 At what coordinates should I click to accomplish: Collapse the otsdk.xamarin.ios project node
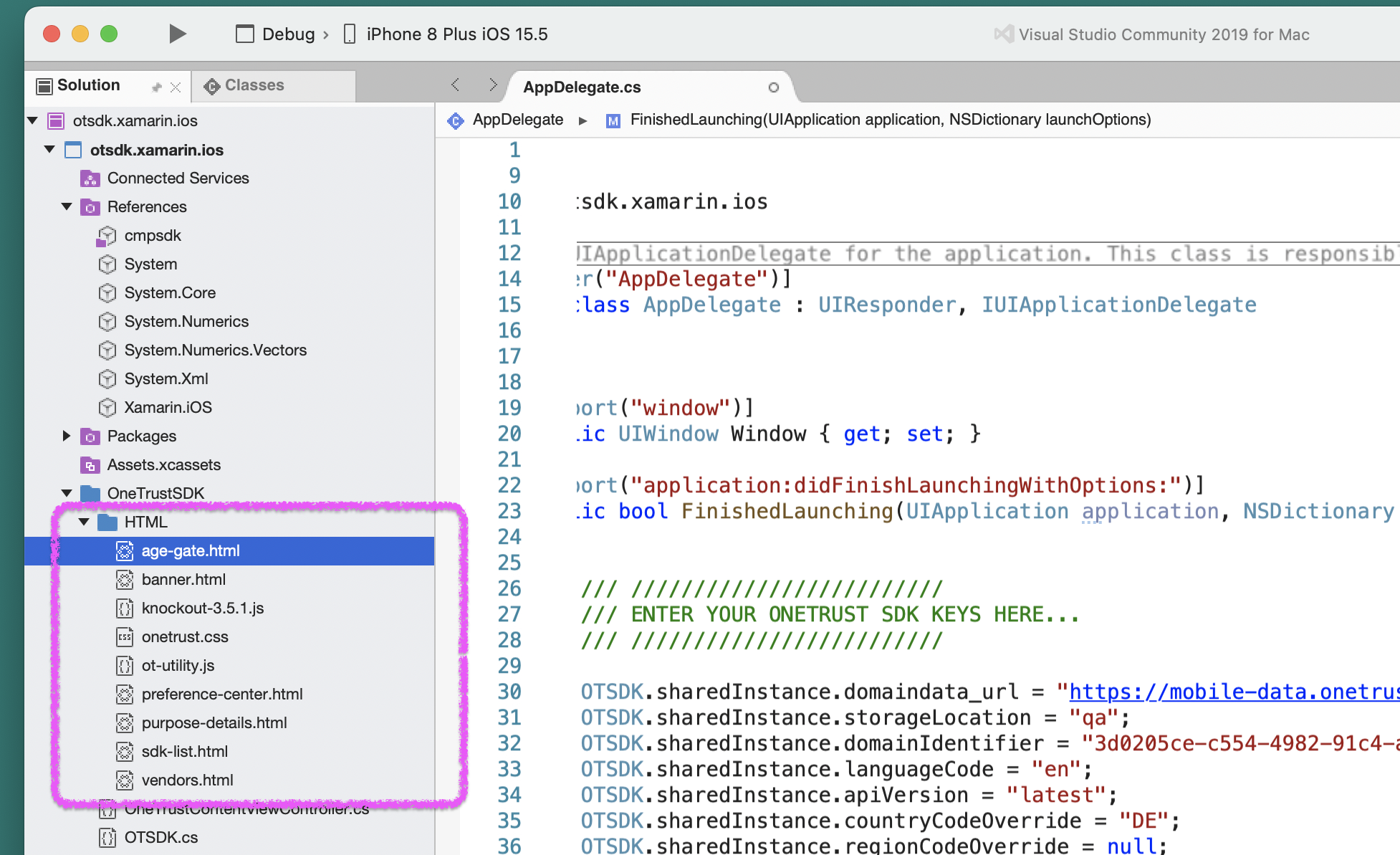[x=50, y=149]
